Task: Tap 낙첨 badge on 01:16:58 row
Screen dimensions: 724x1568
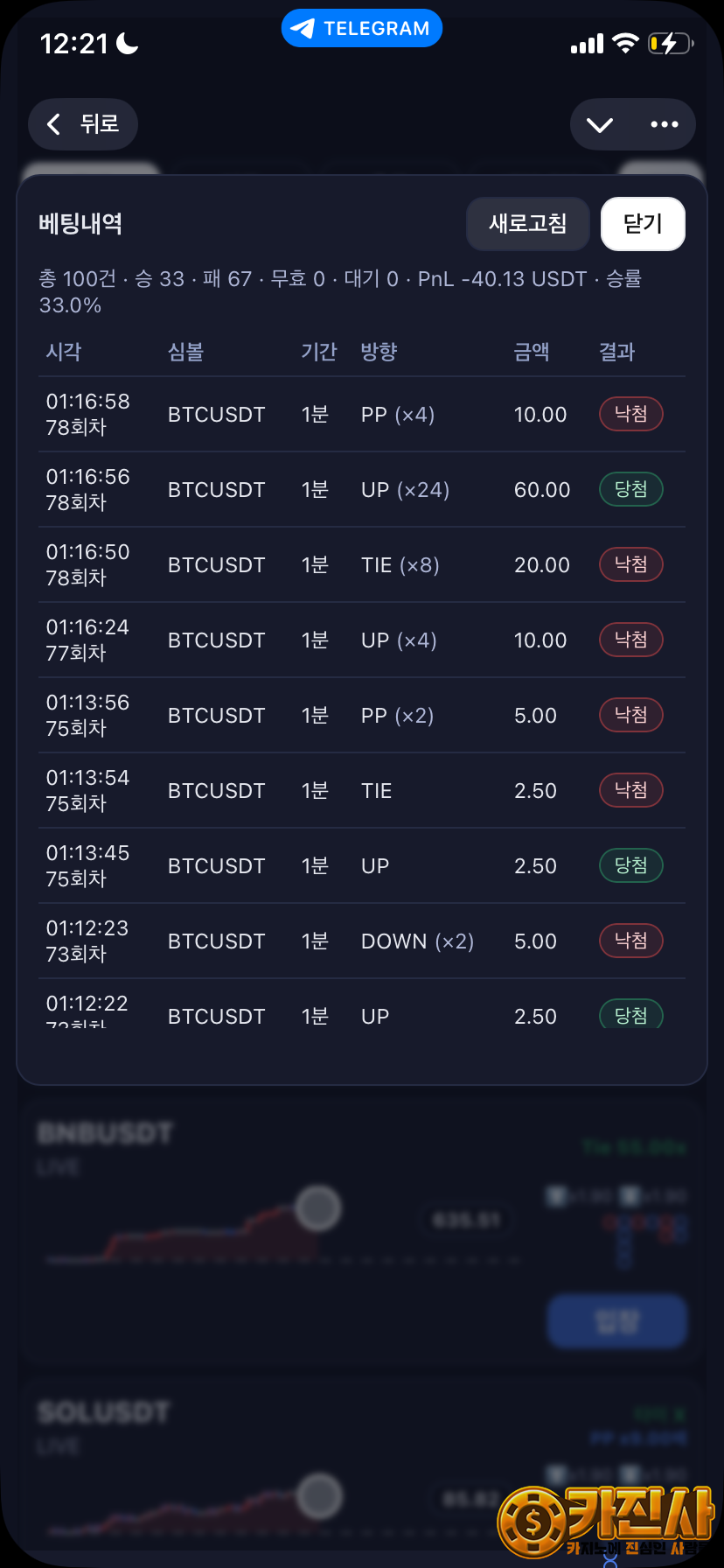Action: tap(630, 414)
